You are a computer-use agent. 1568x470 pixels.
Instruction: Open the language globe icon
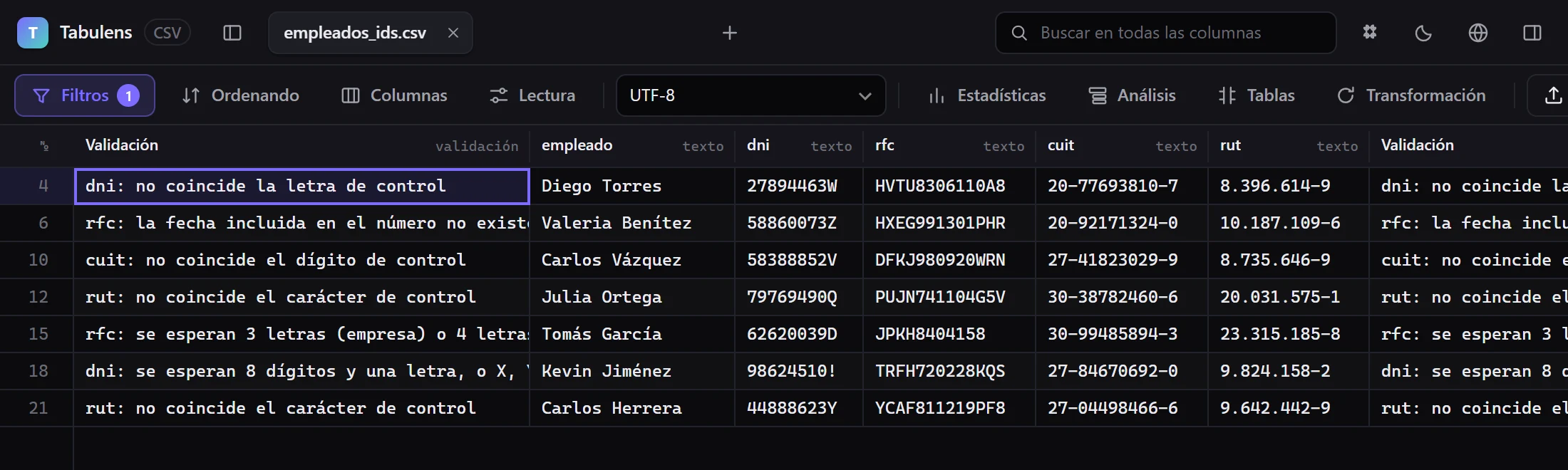tap(1478, 33)
